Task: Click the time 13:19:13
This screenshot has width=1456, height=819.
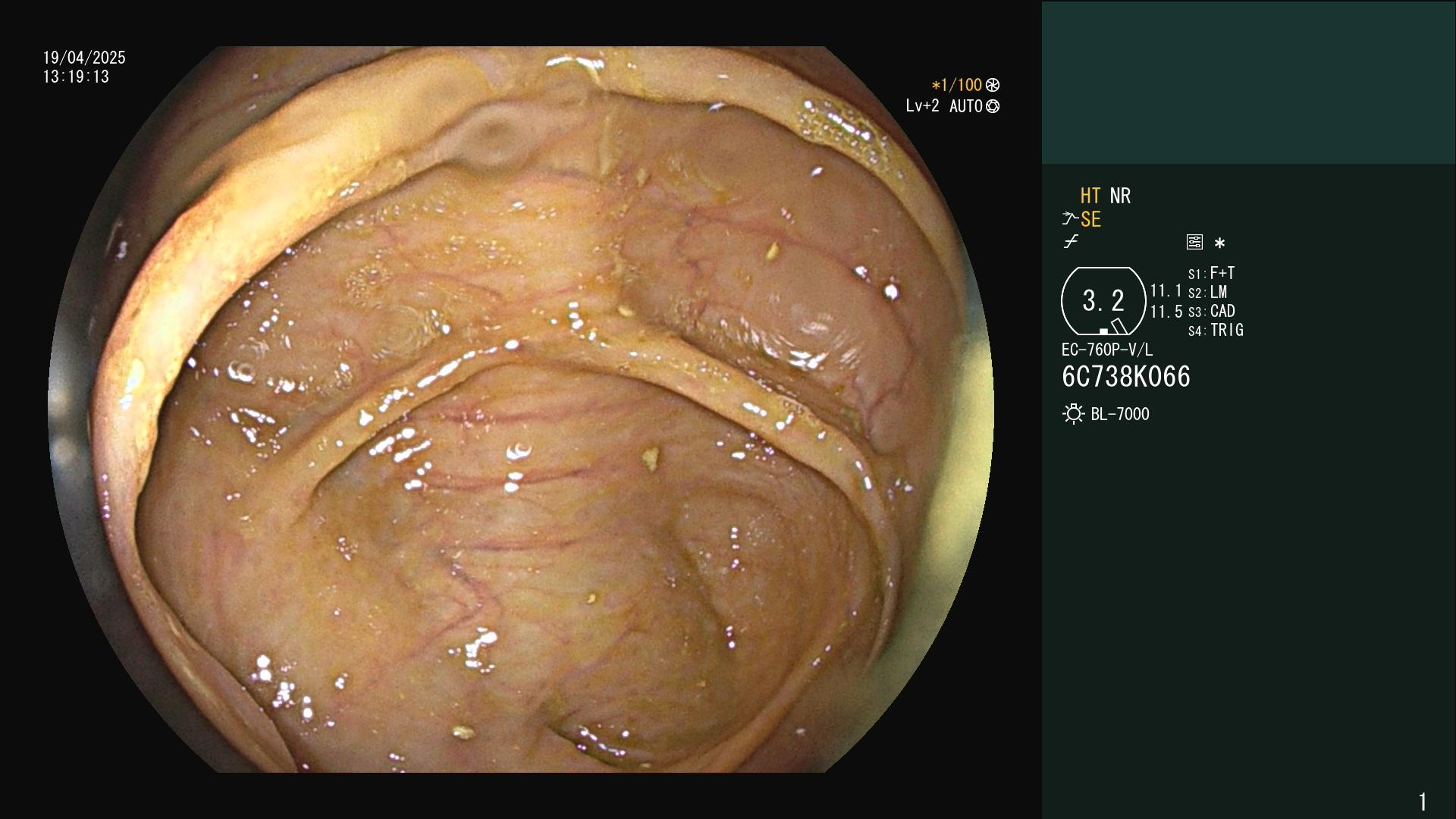Action: (76, 77)
